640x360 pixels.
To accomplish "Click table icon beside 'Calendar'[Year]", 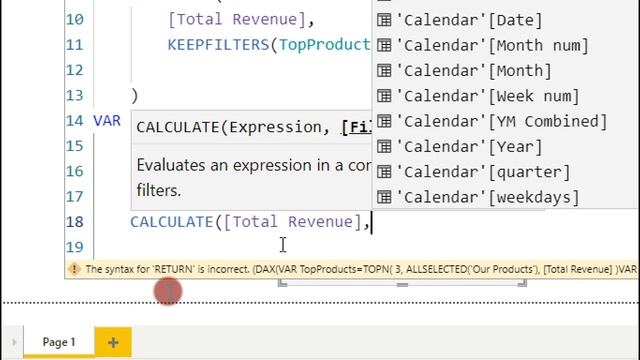I will [x=384, y=146].
